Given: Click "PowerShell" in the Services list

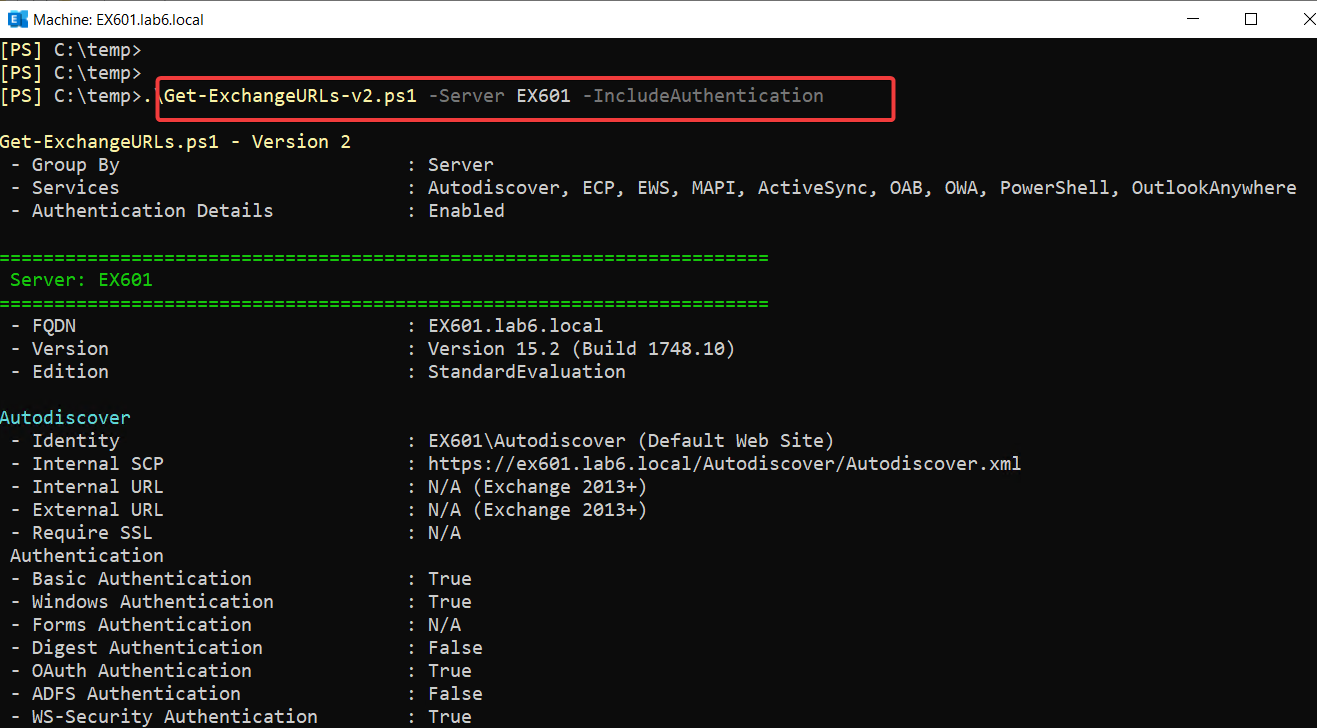Looking at the screenshot, I should point(1054,188).
